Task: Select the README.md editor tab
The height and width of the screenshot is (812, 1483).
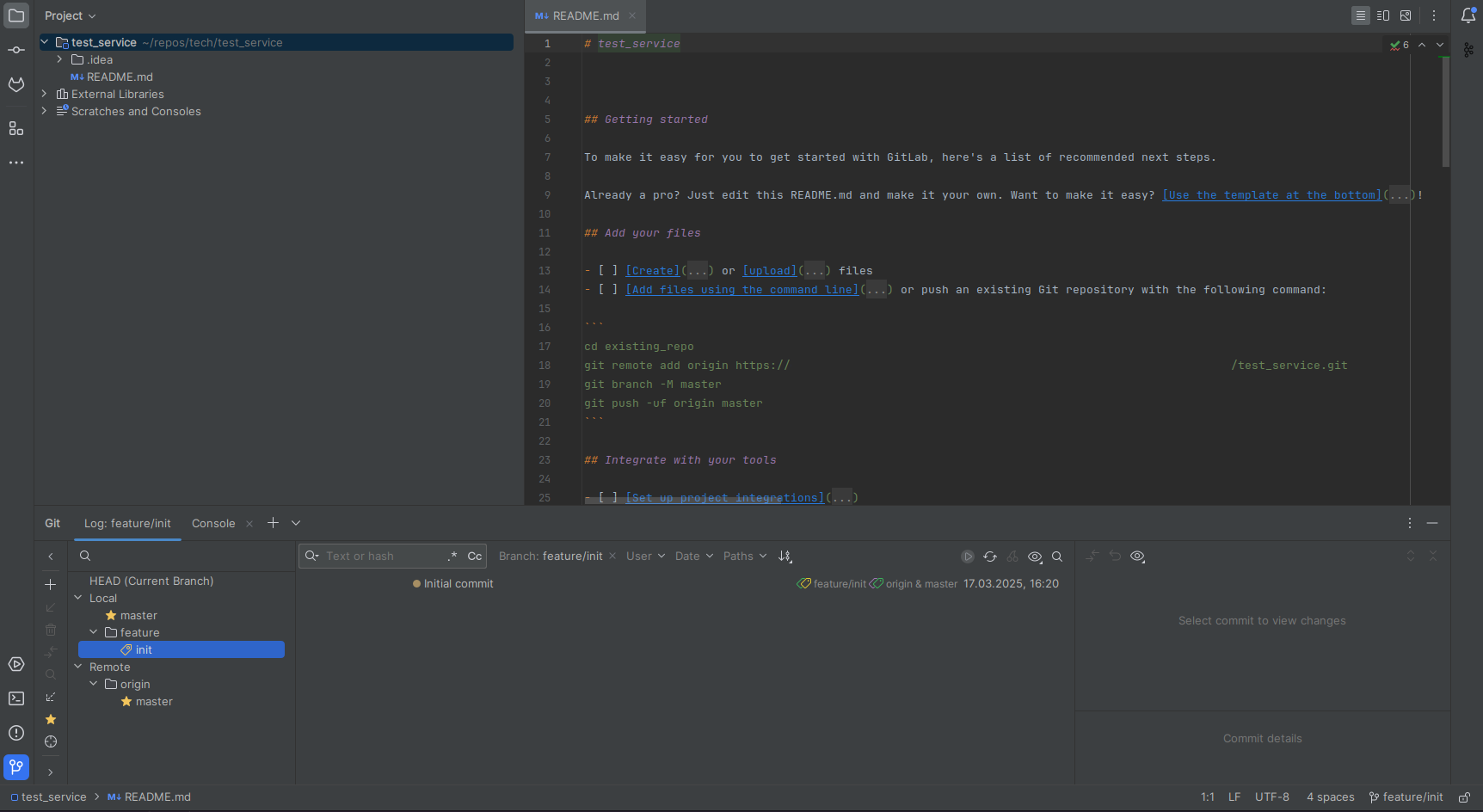Action: pos(585,15)
